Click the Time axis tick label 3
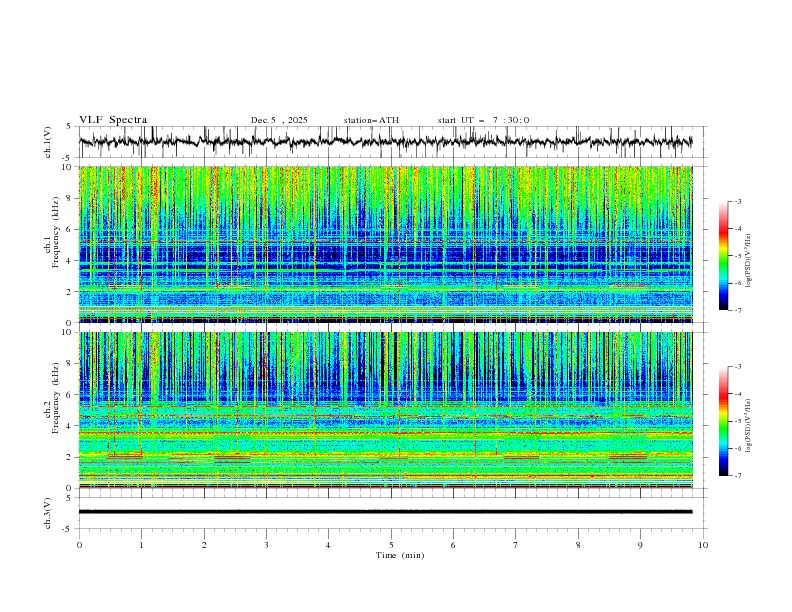Viewport: 792px width, 612px height. tap(266, 545)
